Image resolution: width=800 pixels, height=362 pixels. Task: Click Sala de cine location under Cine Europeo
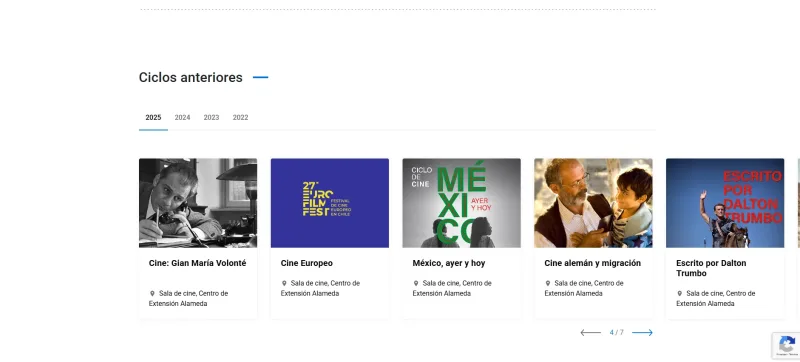[x=320, y=288]
